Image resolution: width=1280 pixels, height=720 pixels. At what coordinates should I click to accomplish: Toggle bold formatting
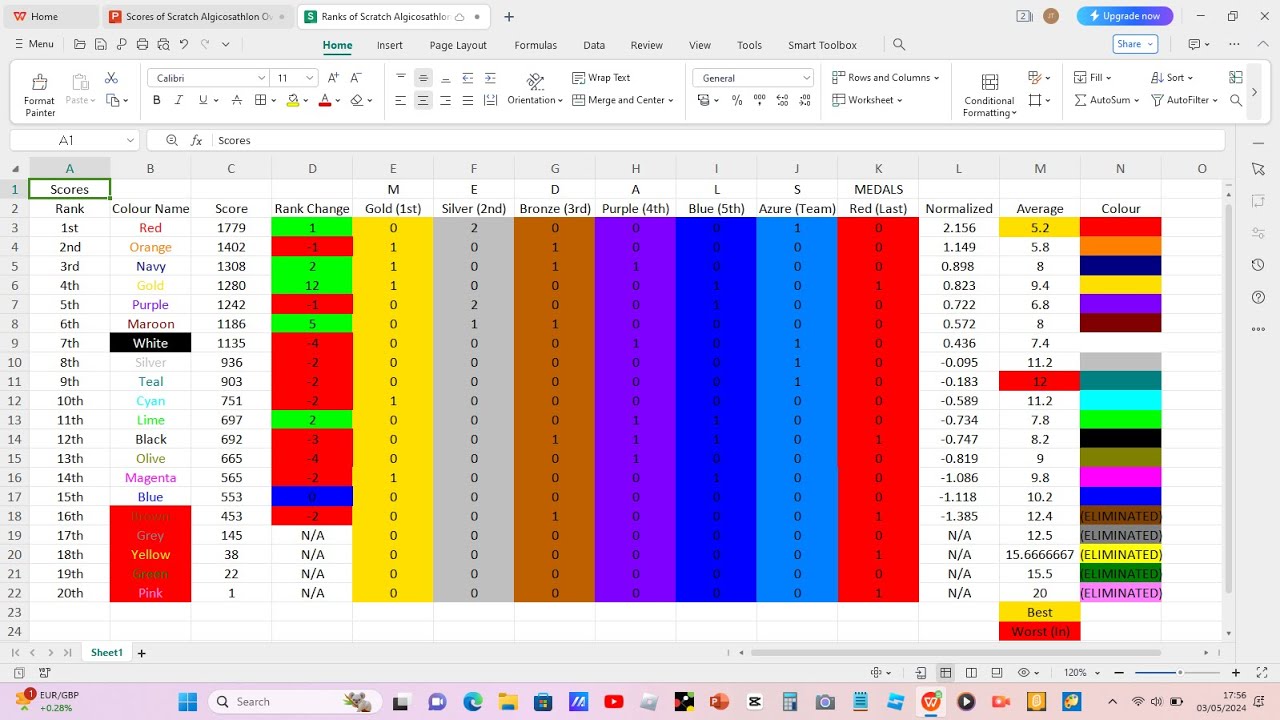tap(156, 100)
